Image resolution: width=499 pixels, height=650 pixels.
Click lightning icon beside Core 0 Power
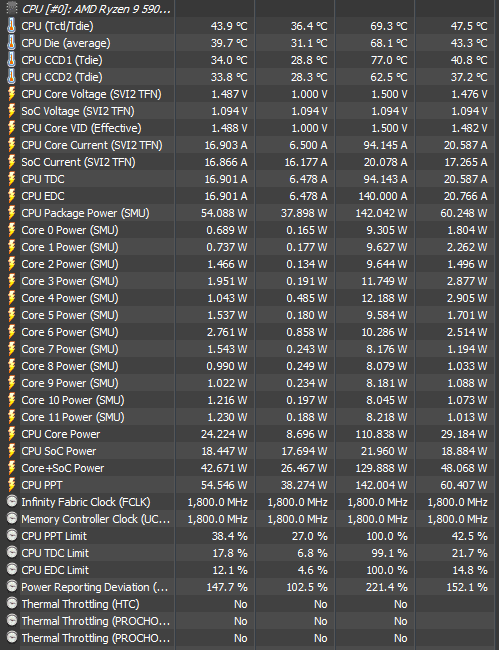click(12, 230)
